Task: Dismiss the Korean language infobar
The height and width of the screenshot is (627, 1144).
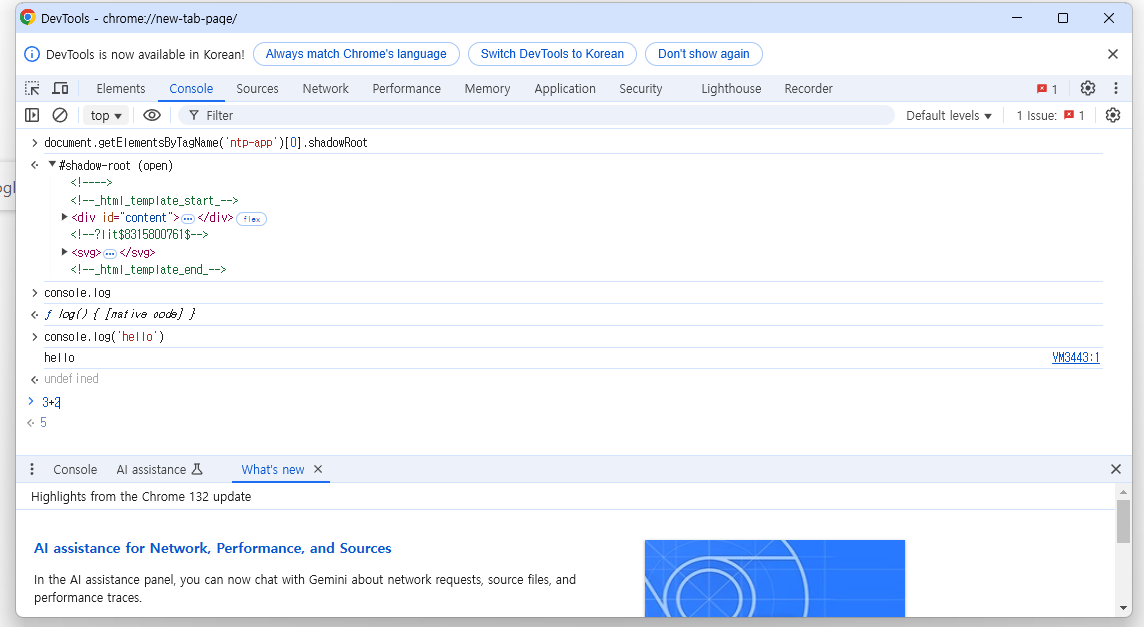Action: click(1113, 54)
